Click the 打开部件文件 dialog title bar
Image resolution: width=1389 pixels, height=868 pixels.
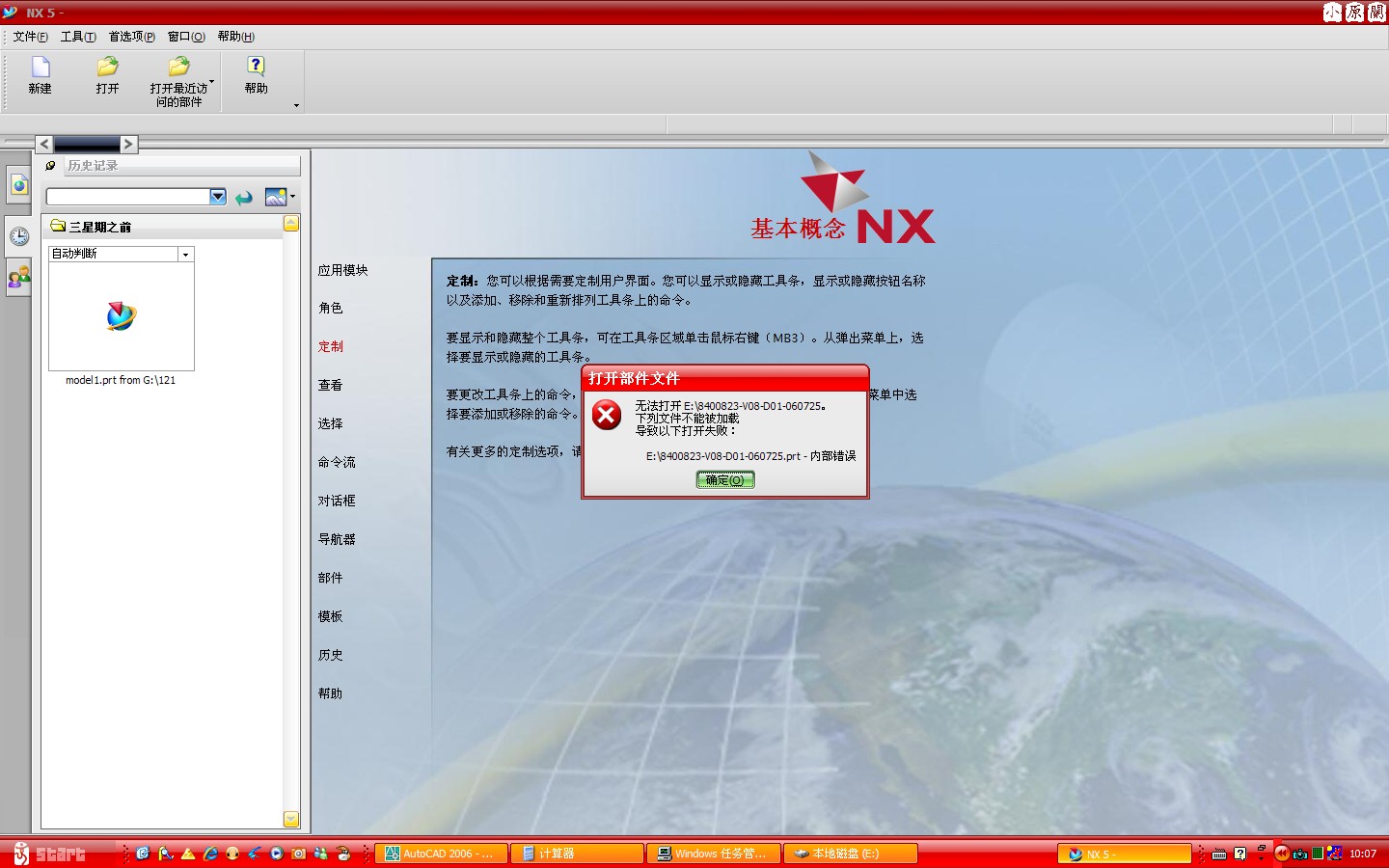click(x=725, y=378)
